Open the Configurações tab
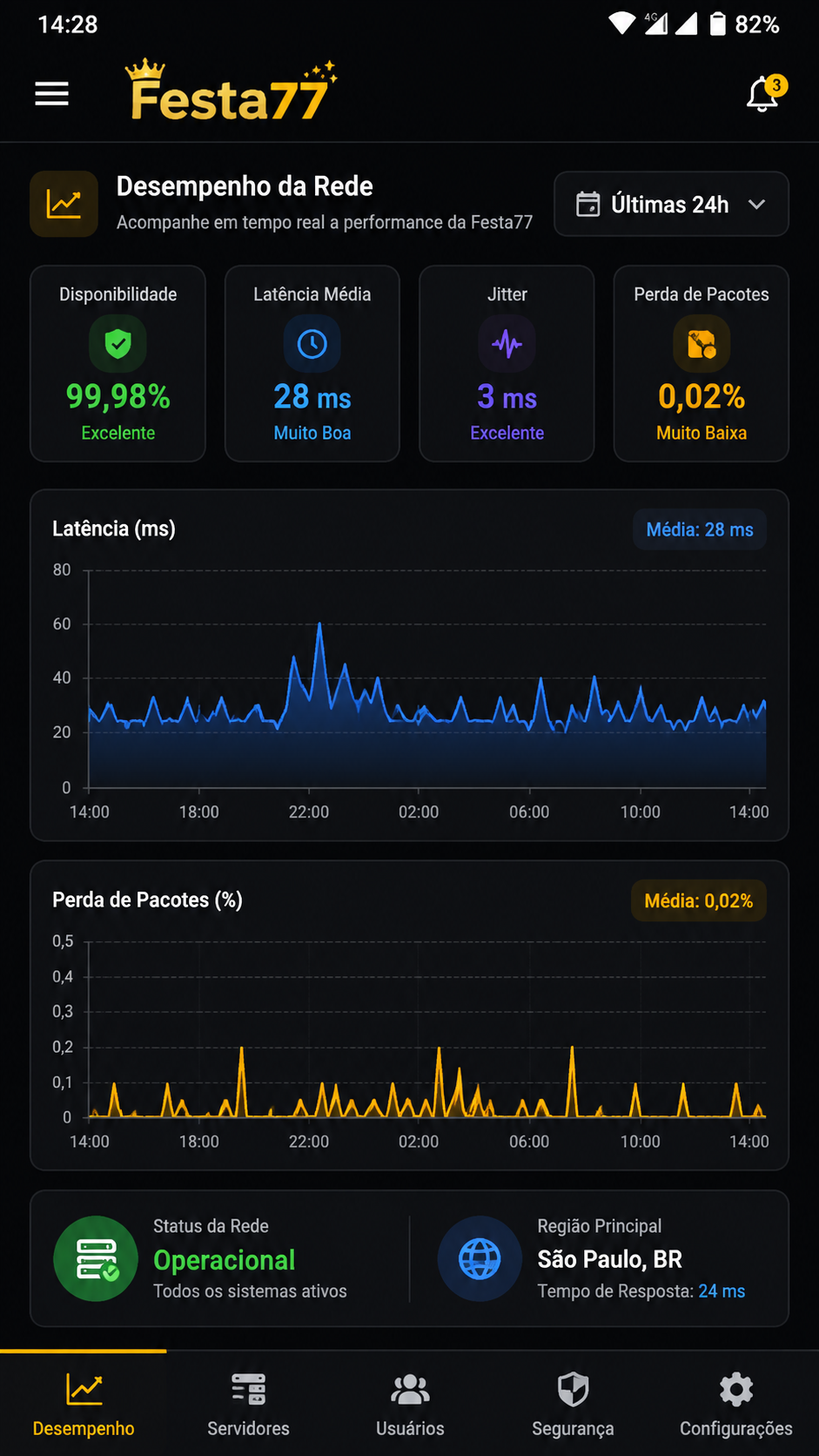This screenshot has height=1456, width=819. pyautogui.click(x=736, y=1404)
